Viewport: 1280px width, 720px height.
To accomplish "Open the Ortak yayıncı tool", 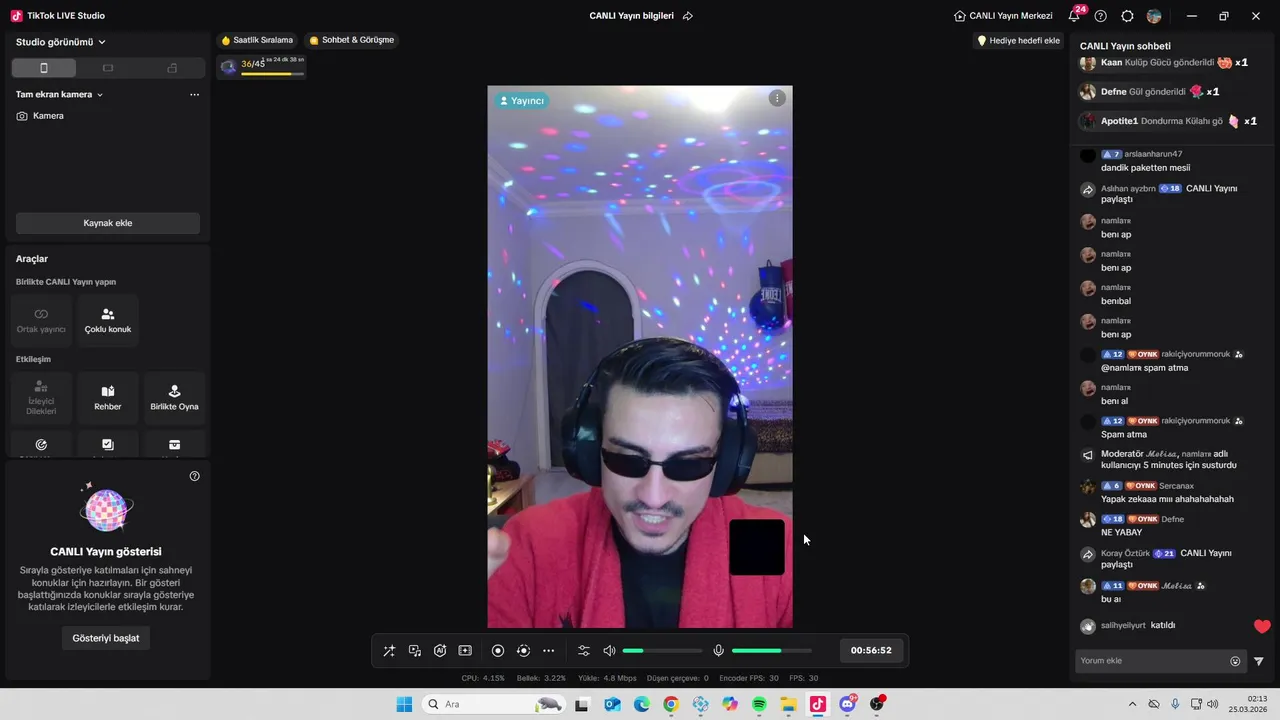I will pos(41,320).
